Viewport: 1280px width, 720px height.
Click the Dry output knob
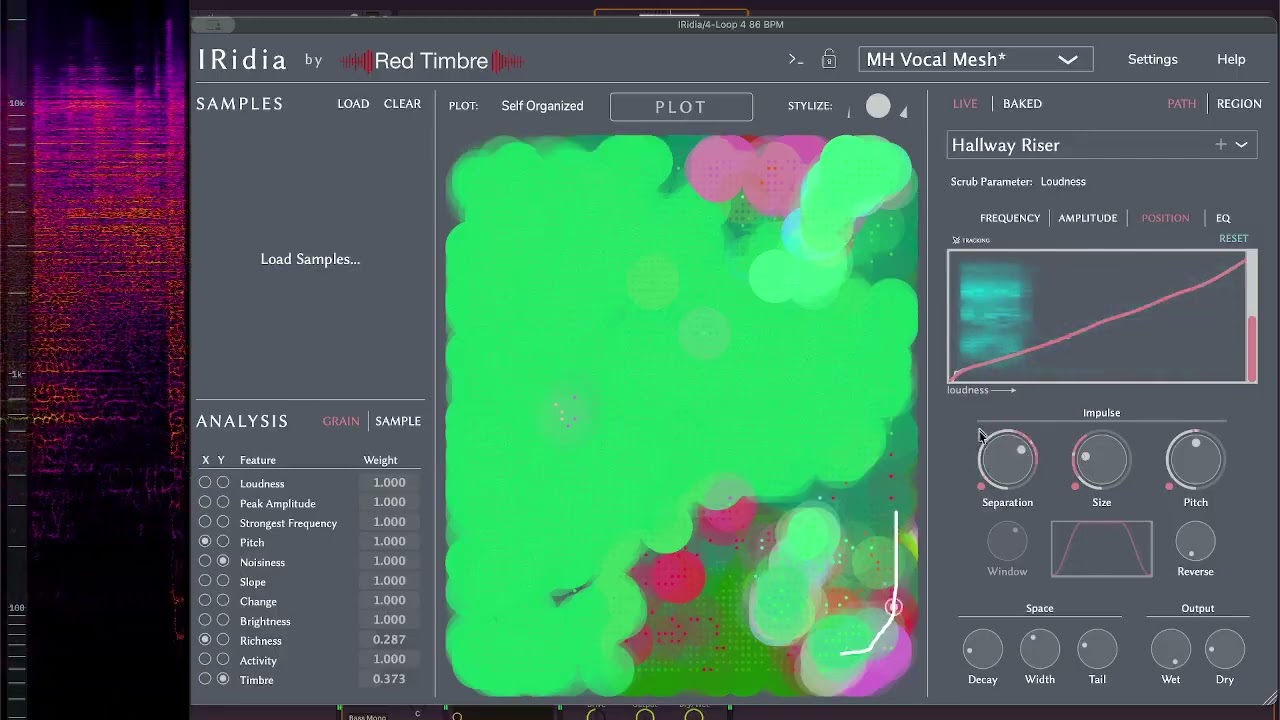1225,650
